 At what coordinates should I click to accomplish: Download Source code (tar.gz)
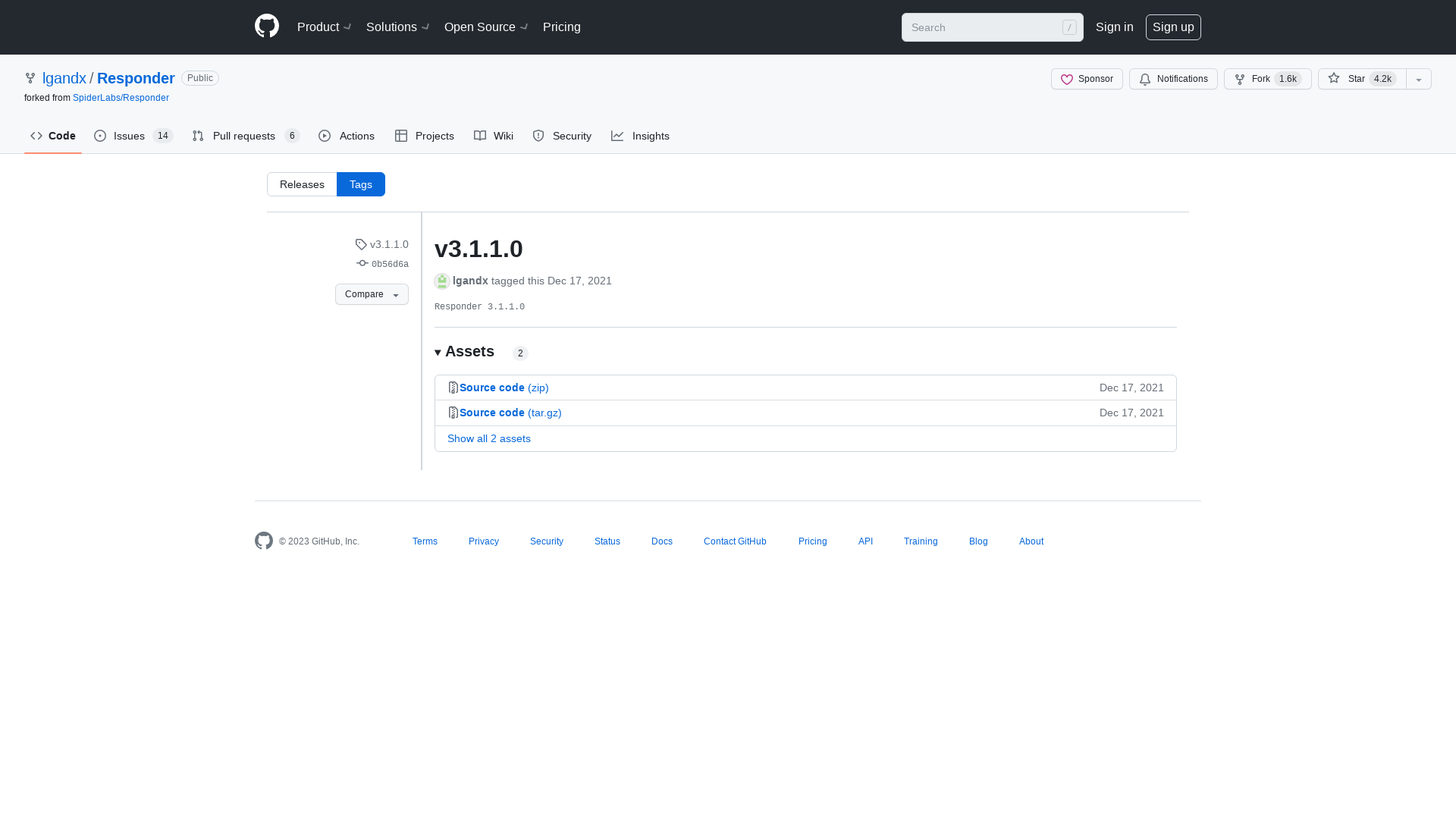pos(510,413)
